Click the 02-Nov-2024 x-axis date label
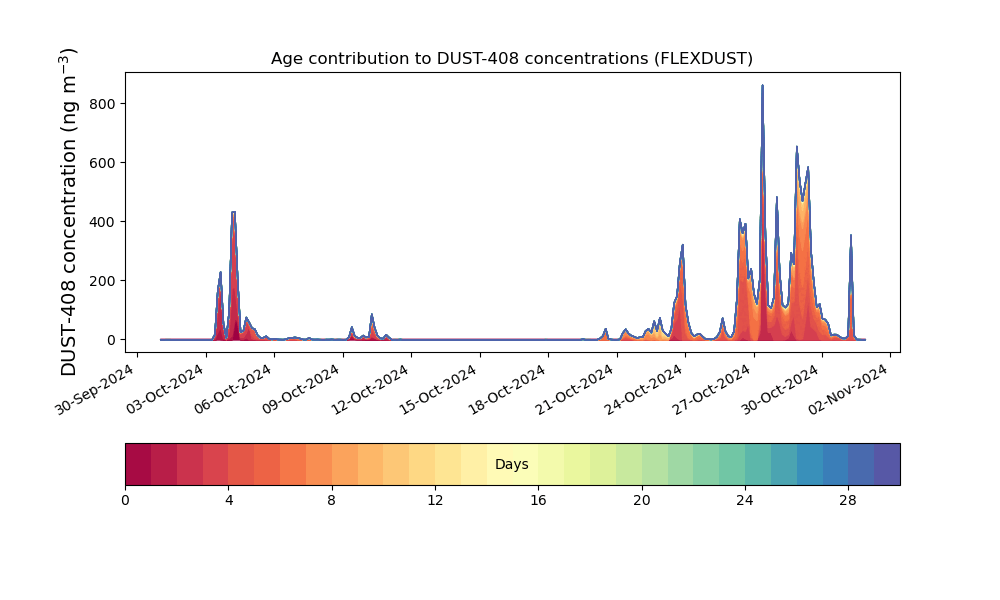 848,388
